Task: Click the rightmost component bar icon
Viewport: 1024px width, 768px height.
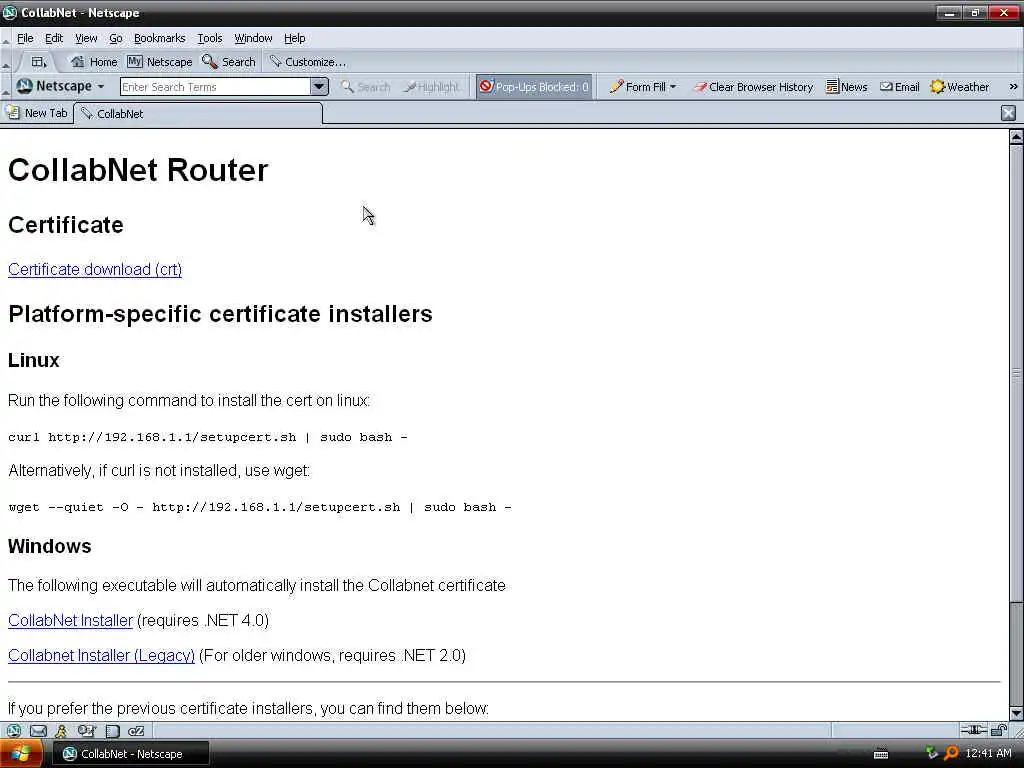Action: tap(136, 731)
